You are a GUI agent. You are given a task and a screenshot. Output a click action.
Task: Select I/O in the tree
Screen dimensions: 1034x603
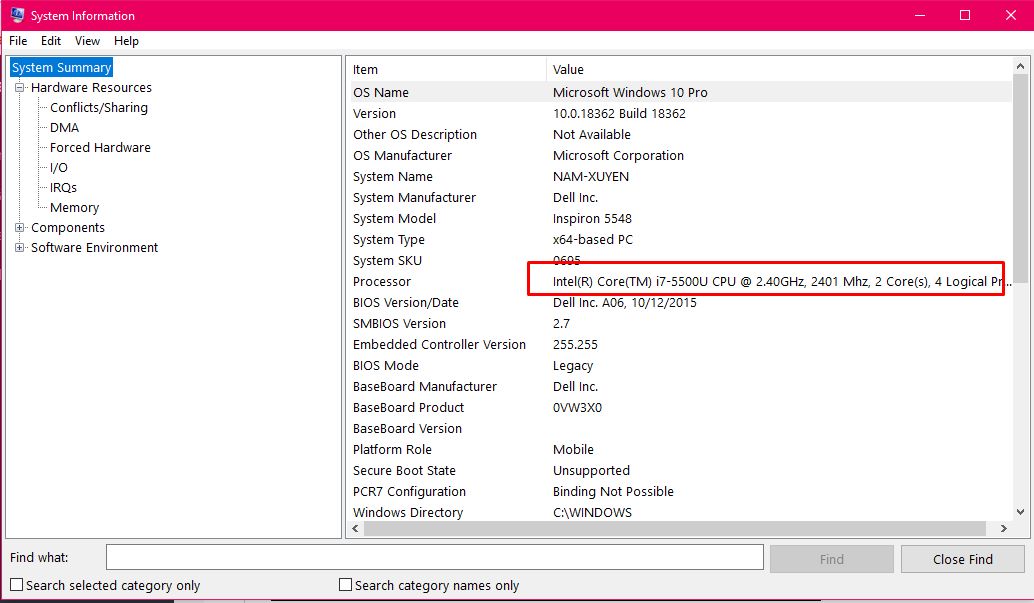point(59,168)
